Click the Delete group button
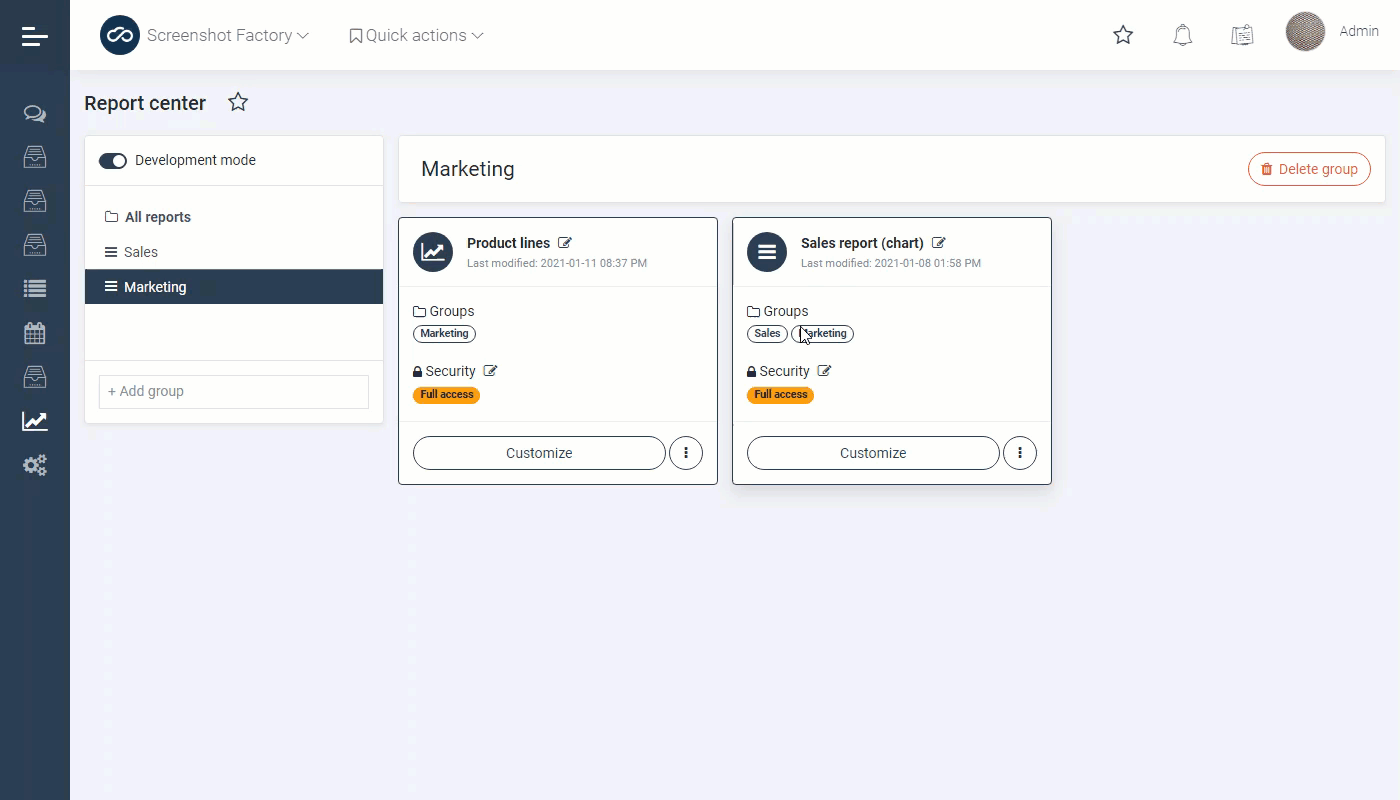This screenshot has height=800, width=1400. pyautogui.click(x=1309, y=169)
